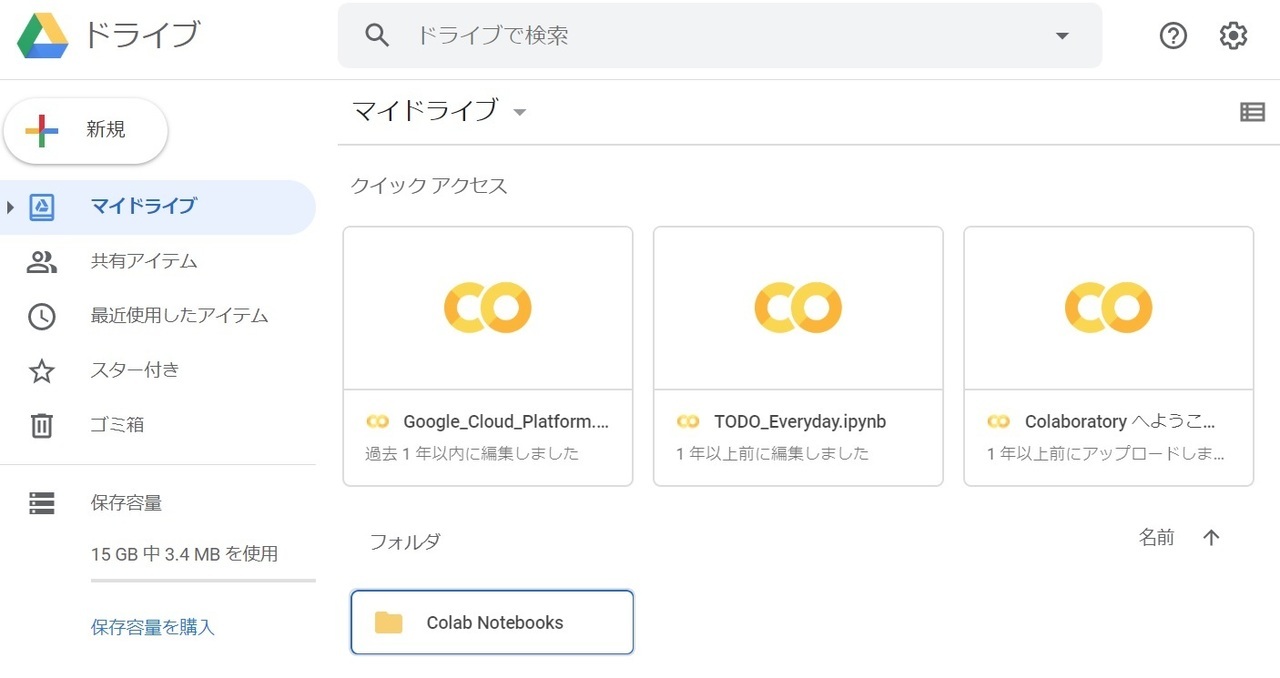The width and height of the screenshot is (1280, 678).
Task: Click the マイドライブ header title
Action: pyautogui.click(x=425, y=111)
